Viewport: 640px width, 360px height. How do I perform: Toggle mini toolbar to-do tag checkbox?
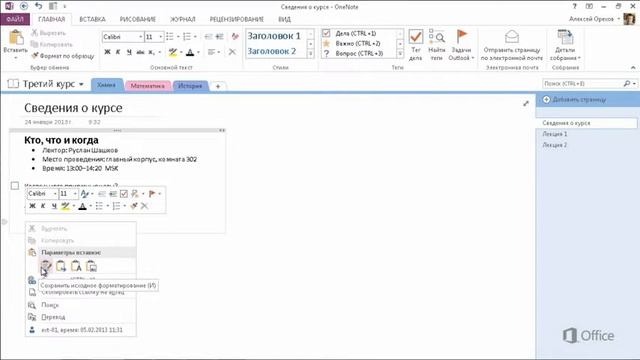(x=124, y=194)
